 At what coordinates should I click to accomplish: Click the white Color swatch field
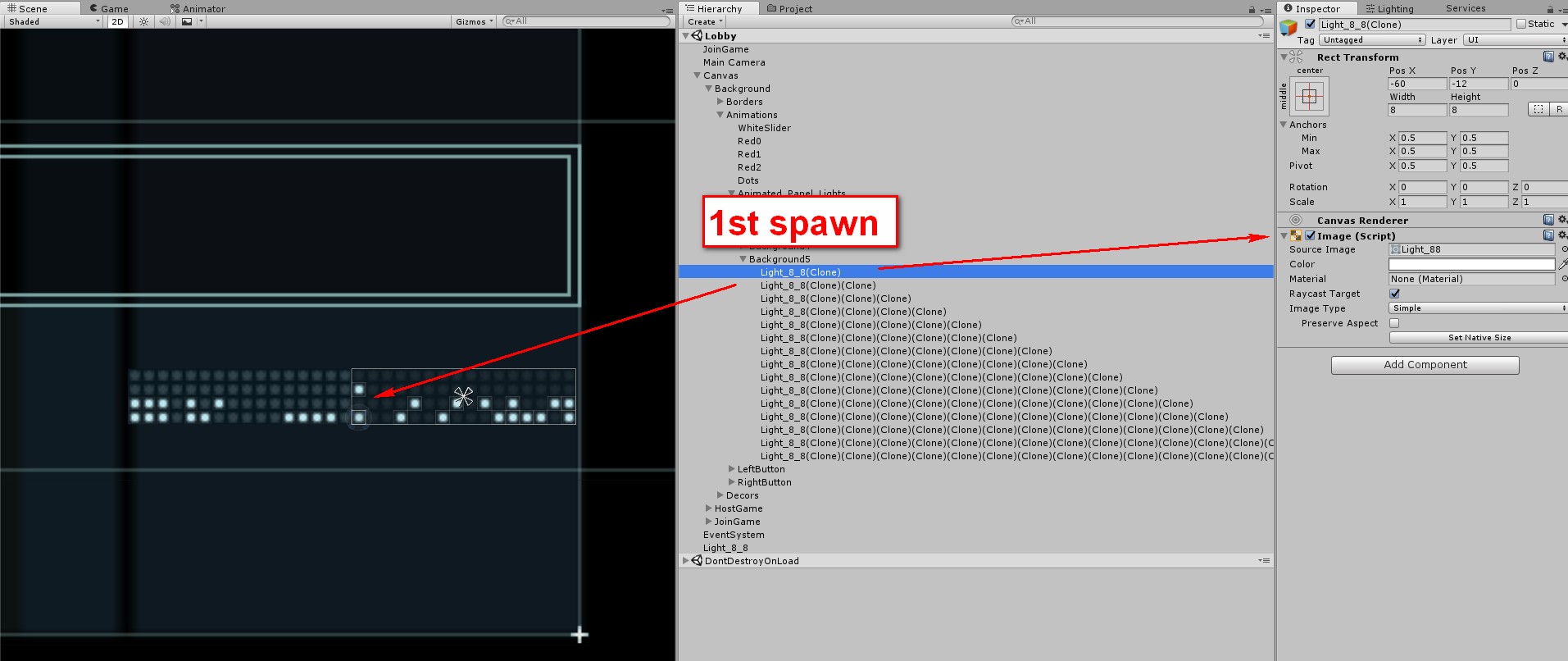coord(1471,264)
